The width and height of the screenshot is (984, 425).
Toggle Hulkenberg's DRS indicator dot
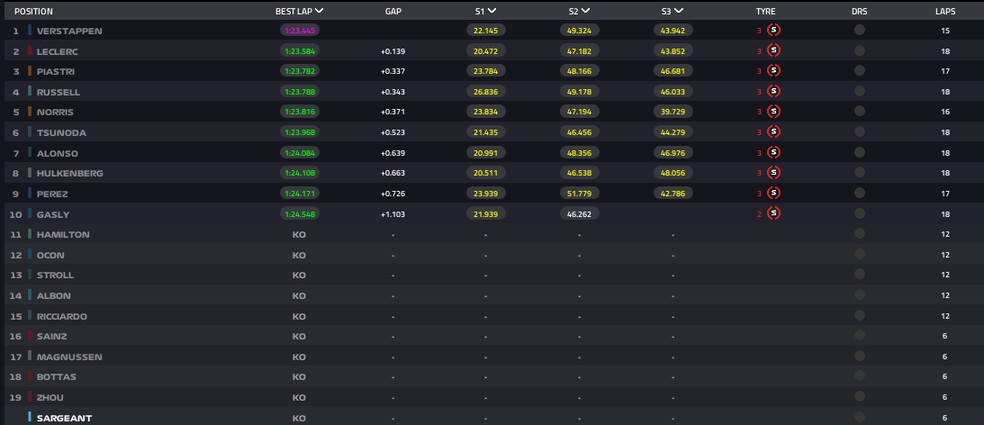(x=860, y=173)
